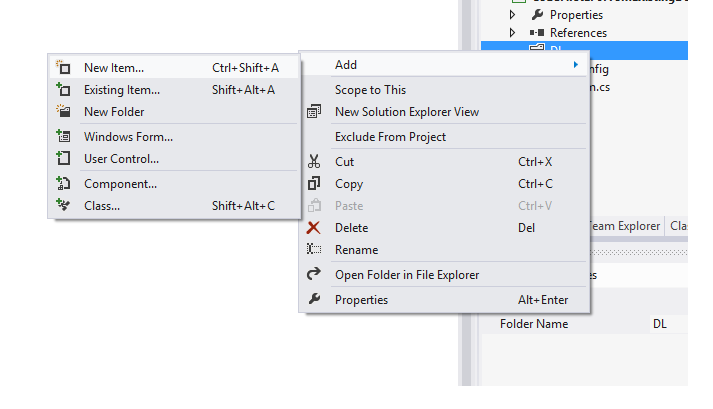Click the New Item icon in submenu
The height and width of the screenshot is (409, 713).
tap(63, 68)
